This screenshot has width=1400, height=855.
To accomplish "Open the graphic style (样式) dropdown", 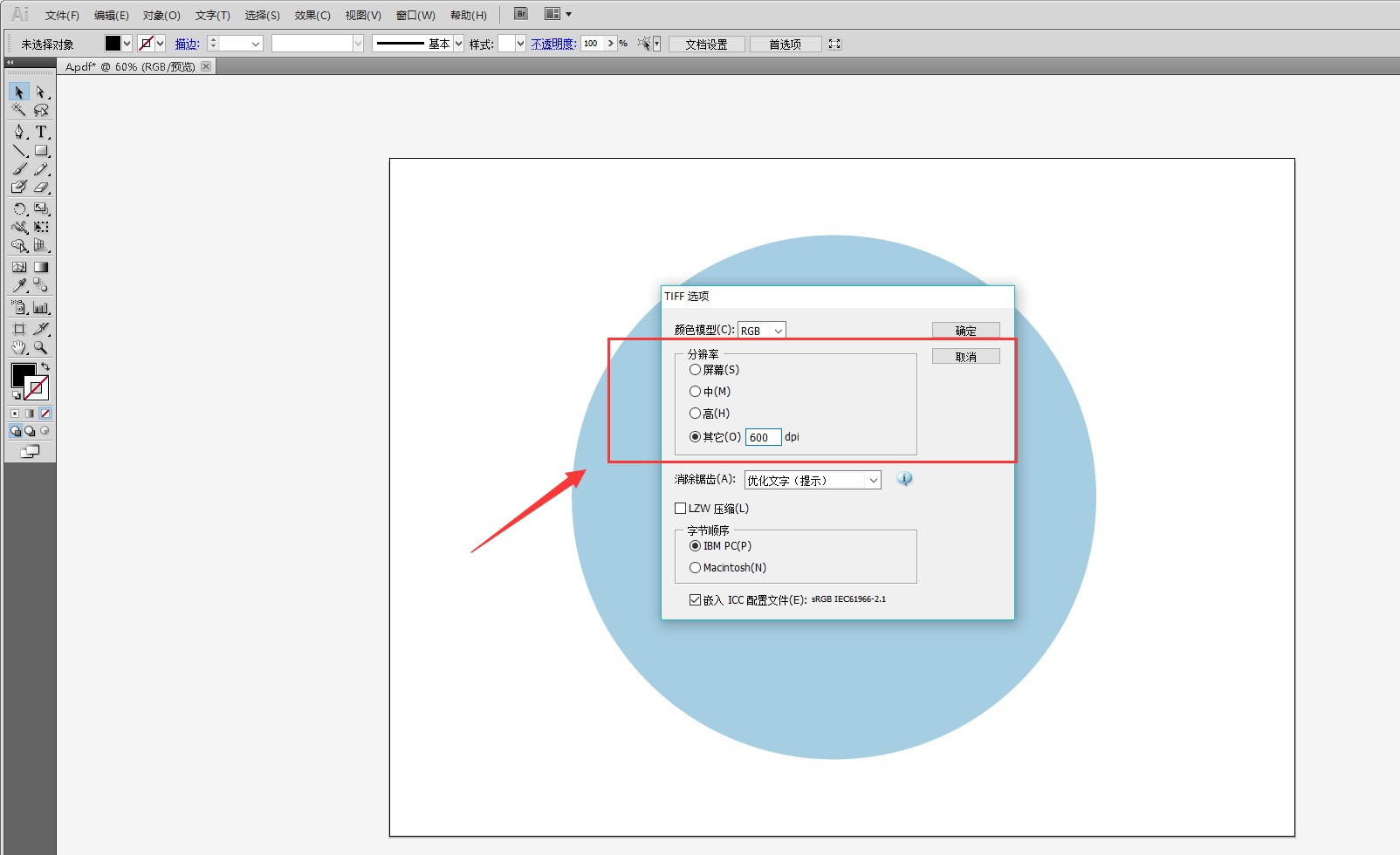I will 521,44.
